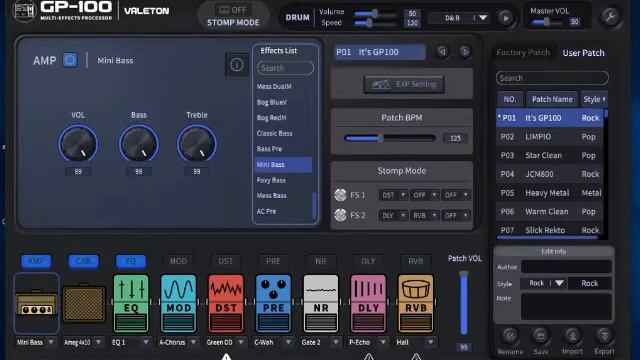Select the red DST pedal

pyautogui.click(x=226, y=303)
